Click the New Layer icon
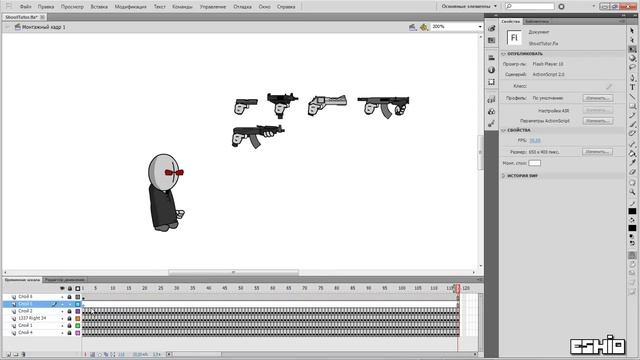Viewport: 640px width, 360px height. 9,354
